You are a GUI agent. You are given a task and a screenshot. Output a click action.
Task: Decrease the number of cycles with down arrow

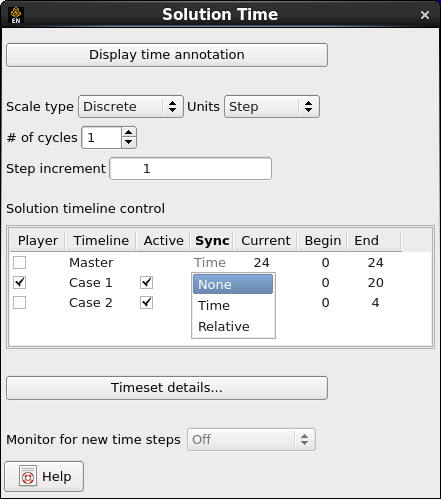click(129, 142)
